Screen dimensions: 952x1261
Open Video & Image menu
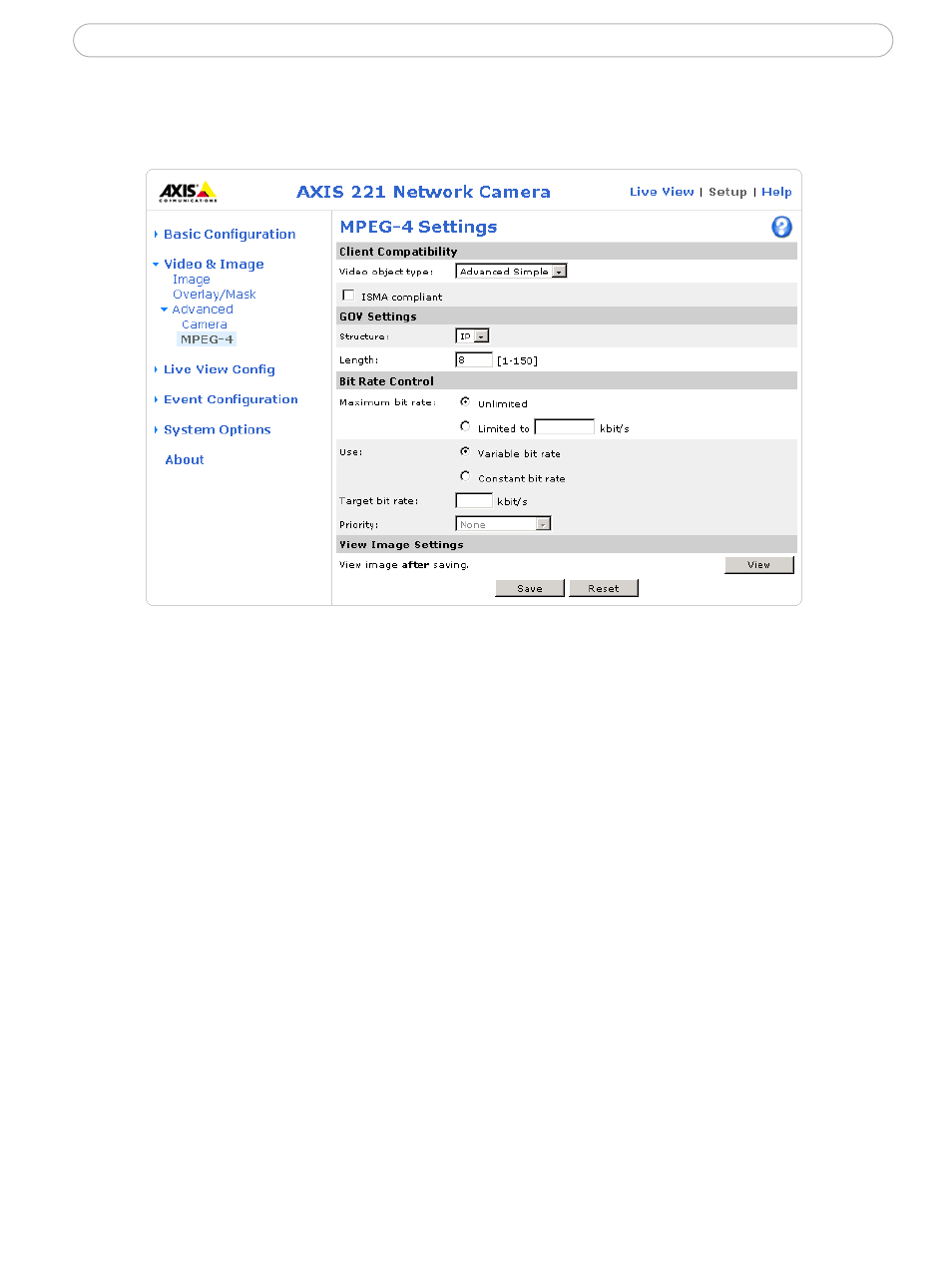click(214, 265)
